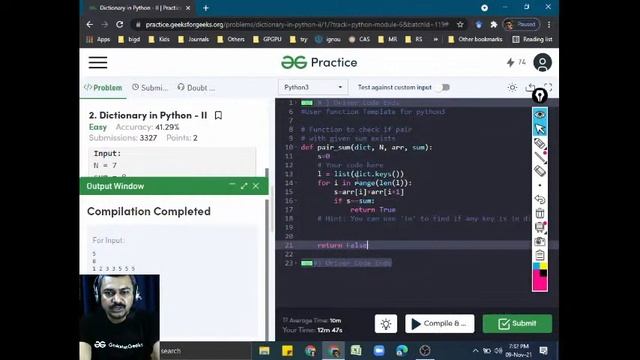640x360 pixels.
Task: Show hidden system tray icons
Action: (x=475, y=351)
